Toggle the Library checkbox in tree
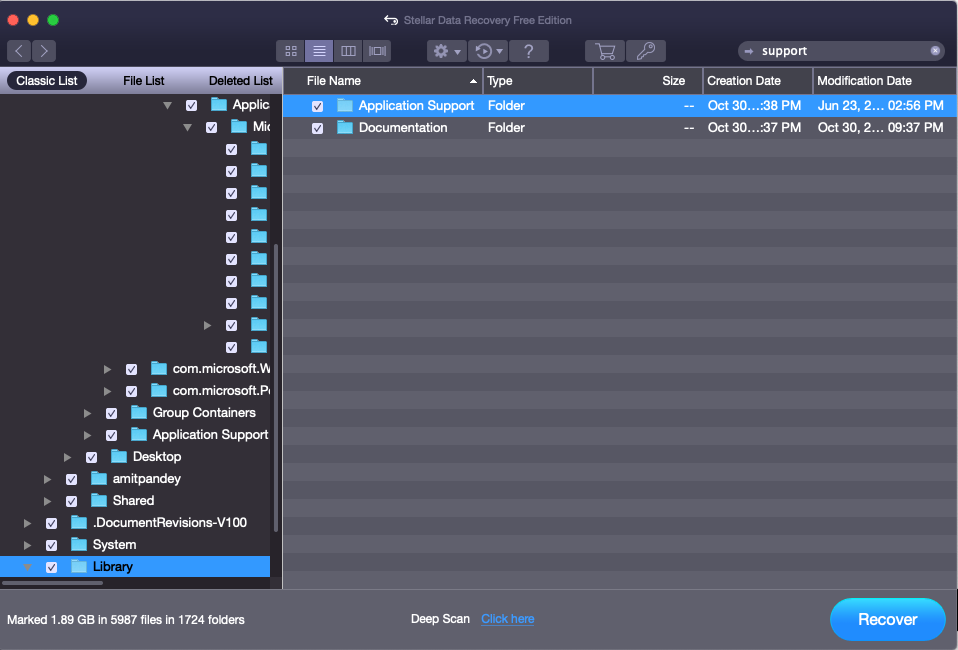958x650 pixels. click(x=51, y=568)
